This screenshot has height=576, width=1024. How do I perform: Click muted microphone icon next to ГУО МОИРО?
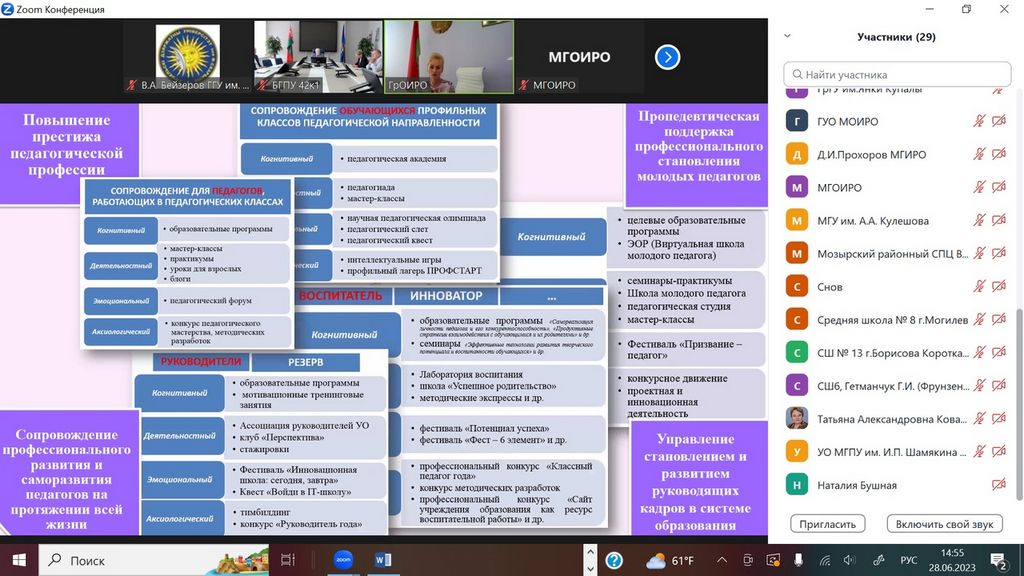(x=980, y=122)
